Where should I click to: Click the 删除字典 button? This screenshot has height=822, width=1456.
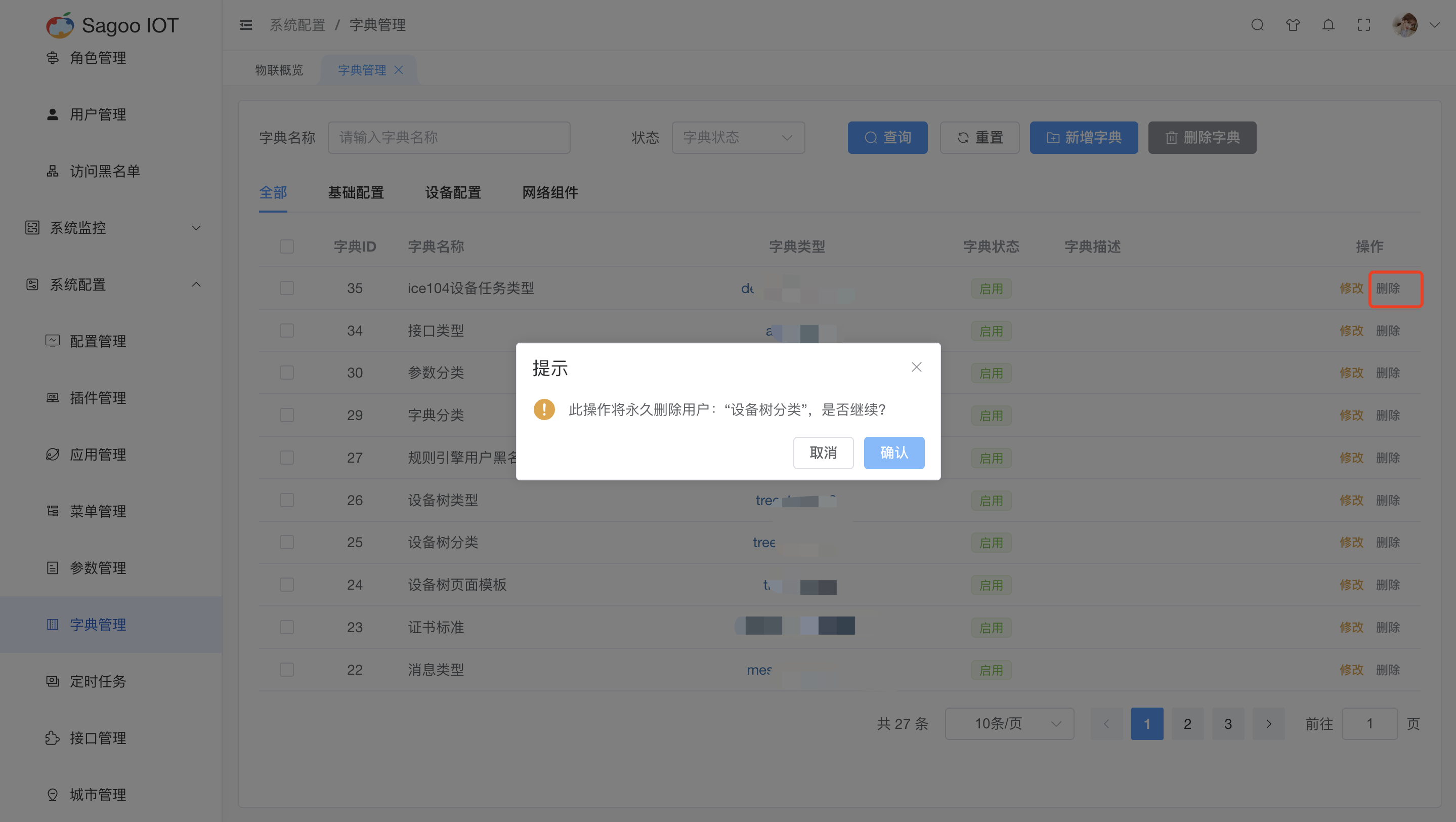pyautogui.click(x=1202, y=137)
